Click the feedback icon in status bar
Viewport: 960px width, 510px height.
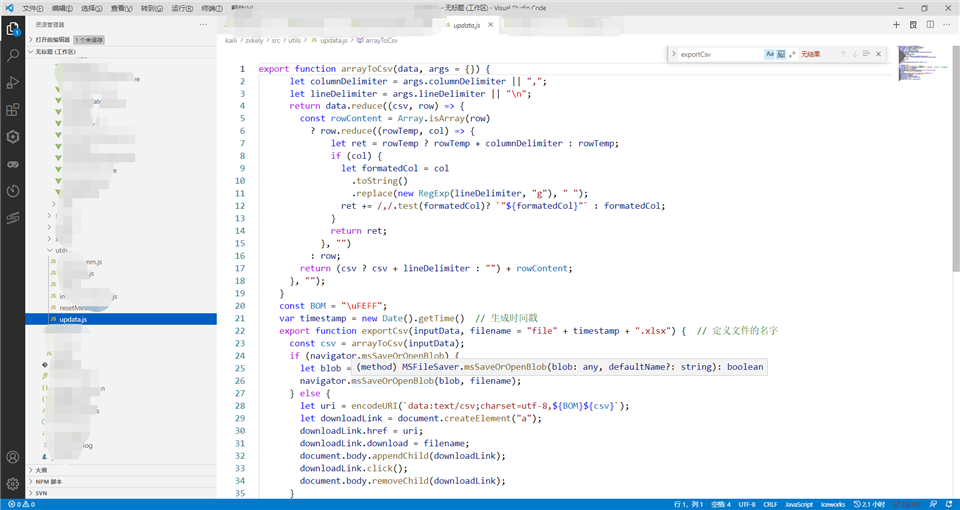click(934, 504)
